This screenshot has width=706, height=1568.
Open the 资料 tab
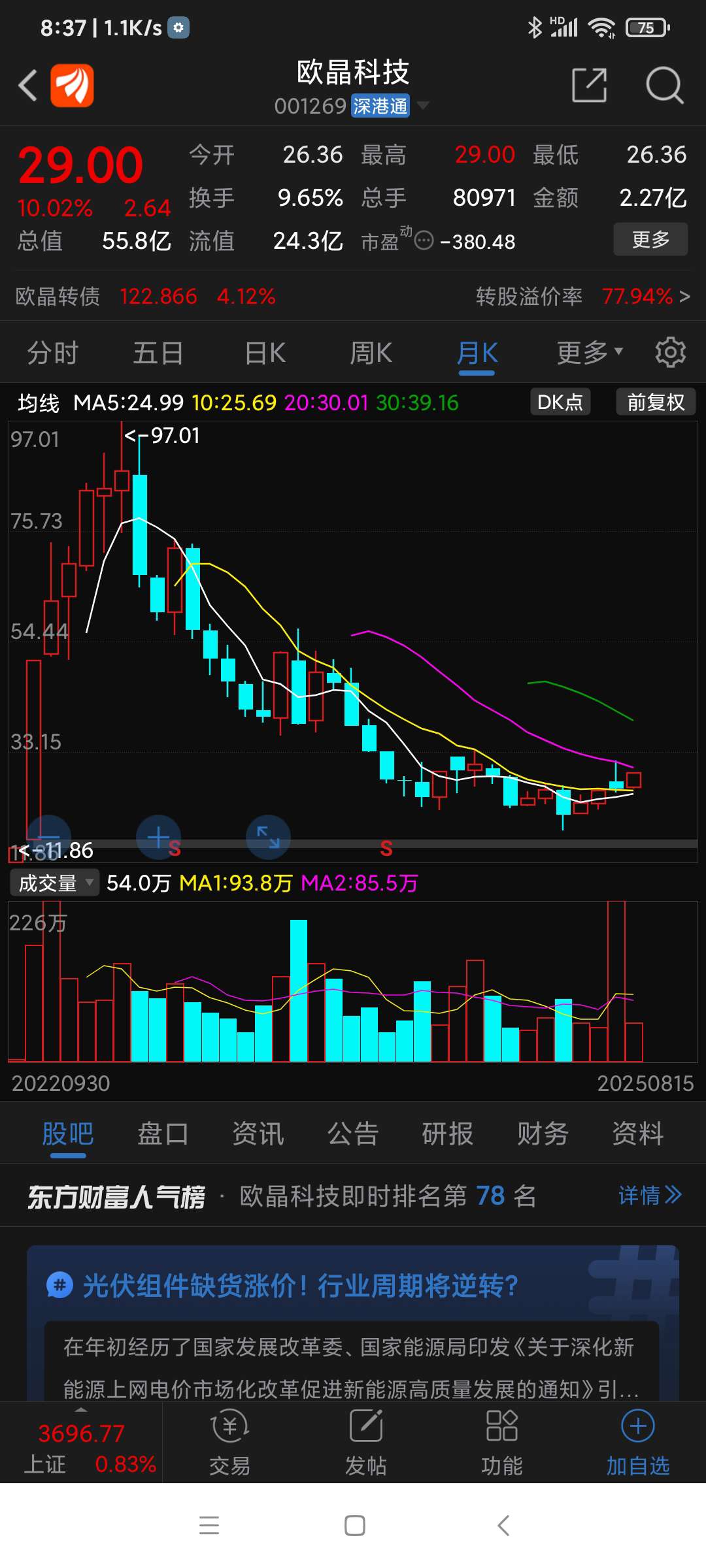pyautogui.click(x=638, y=1134)
